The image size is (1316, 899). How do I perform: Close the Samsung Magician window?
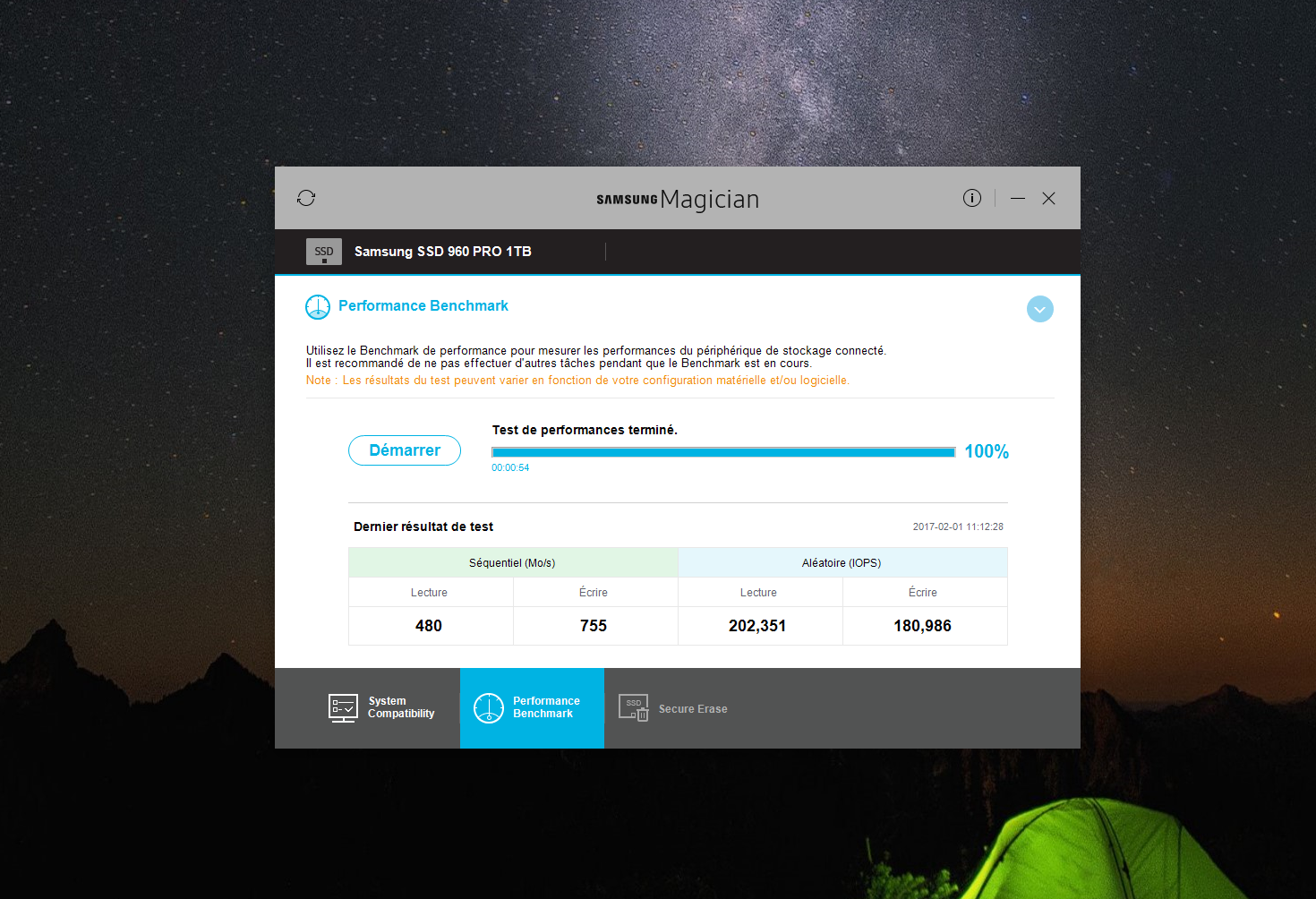tap(1049, 198)
